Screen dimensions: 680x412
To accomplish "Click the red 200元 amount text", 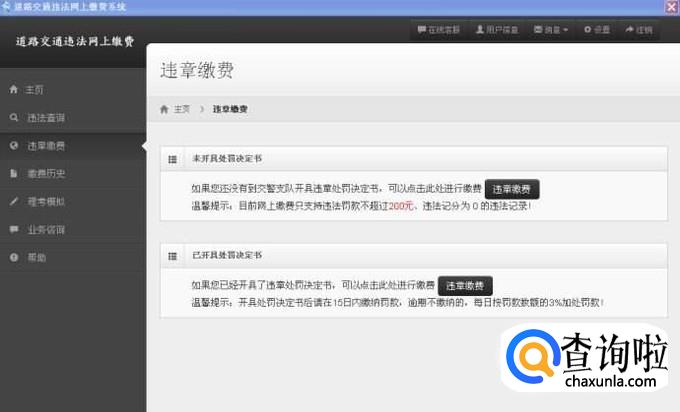I will click(401, 206).
